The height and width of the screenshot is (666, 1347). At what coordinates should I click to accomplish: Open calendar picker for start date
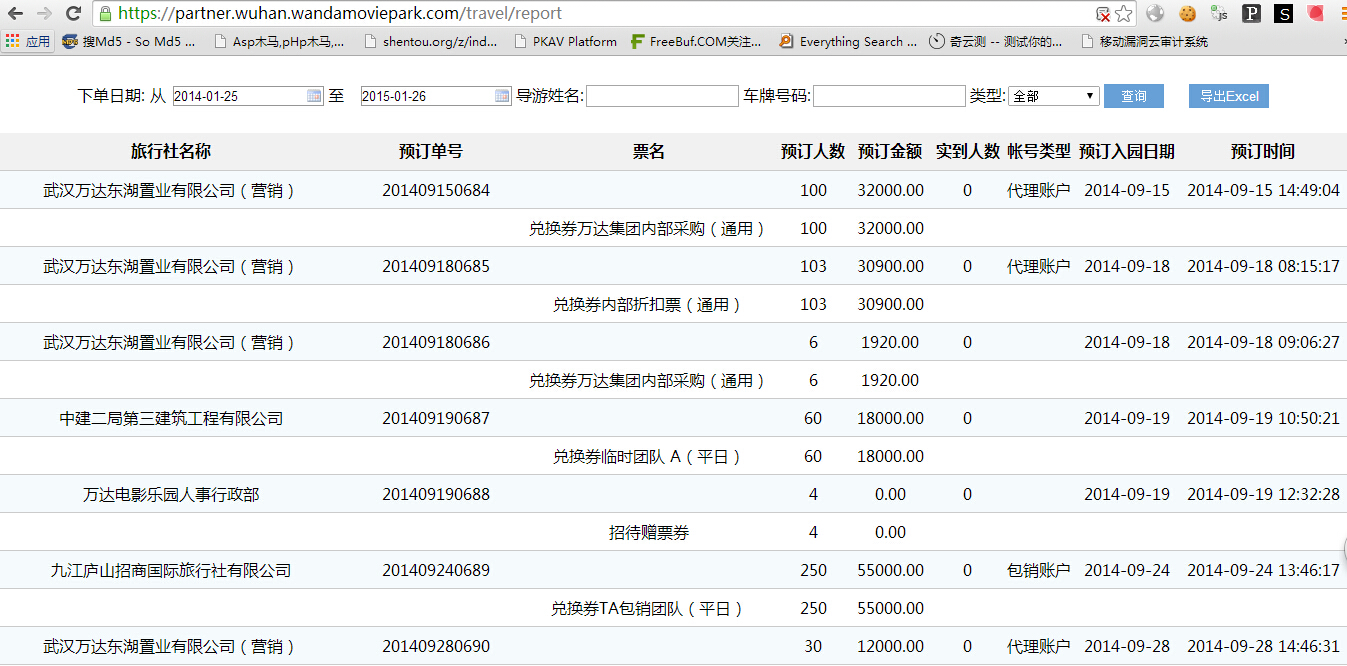[314, 96]
